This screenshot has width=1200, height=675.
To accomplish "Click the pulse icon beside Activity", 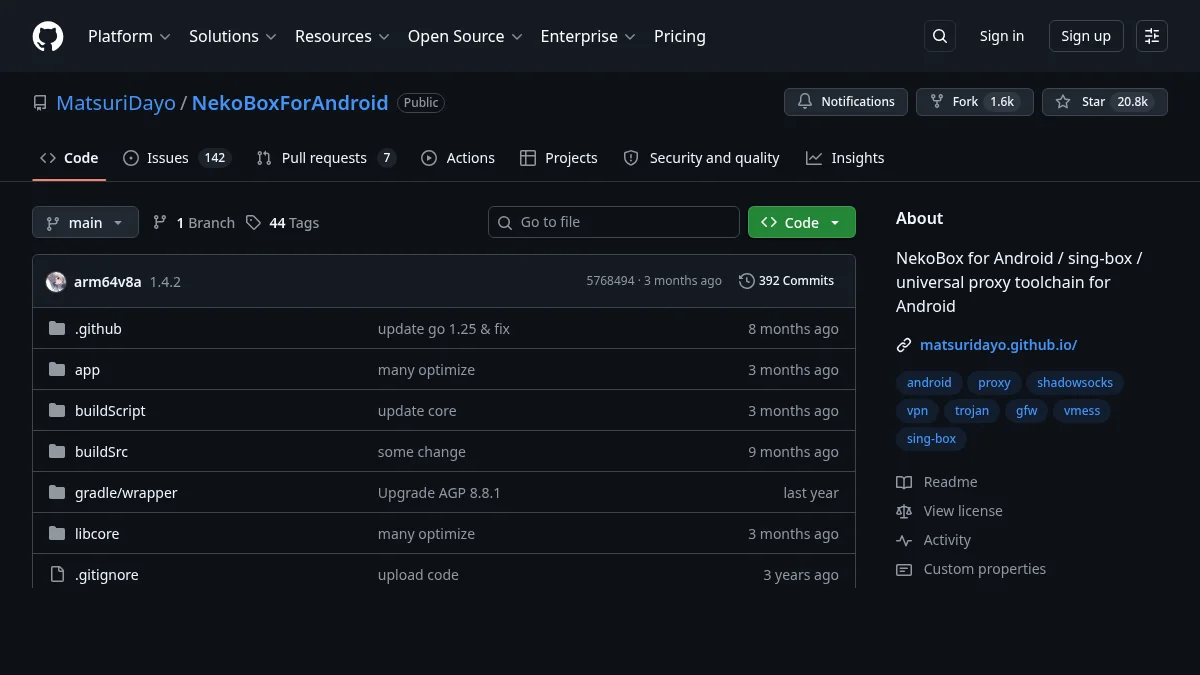I will click(904, 540).
